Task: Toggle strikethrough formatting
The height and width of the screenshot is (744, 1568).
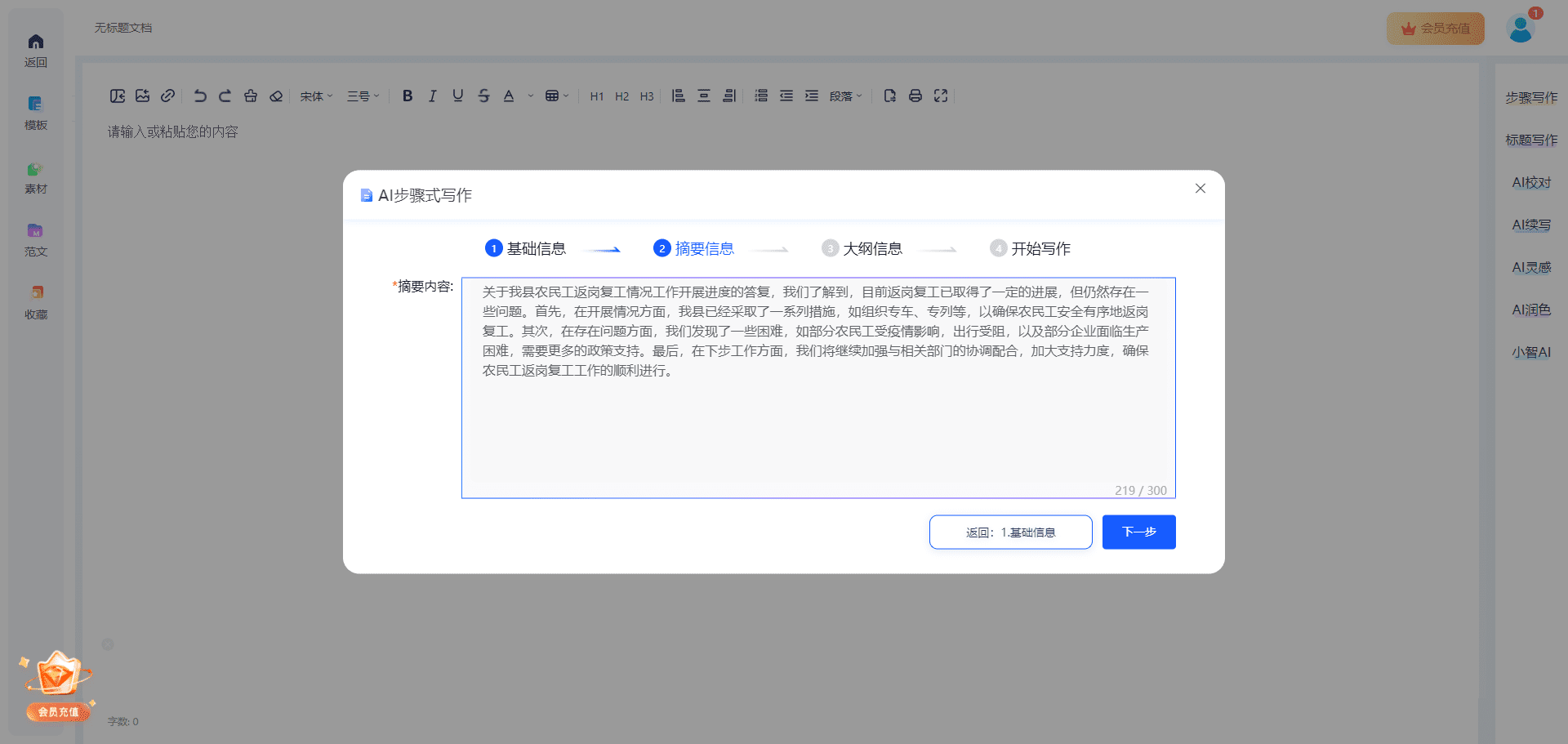Action: [483, 96]
